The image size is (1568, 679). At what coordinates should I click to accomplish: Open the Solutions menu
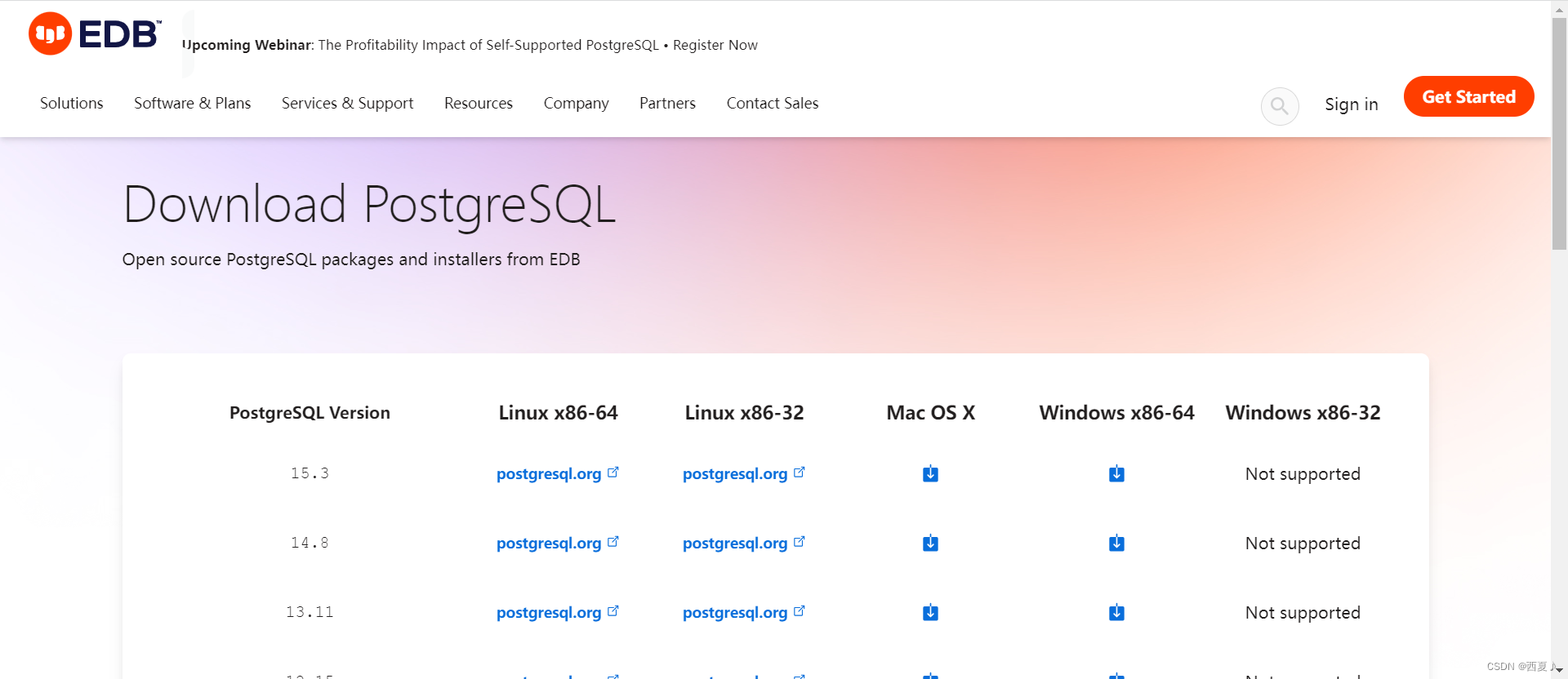72,104
